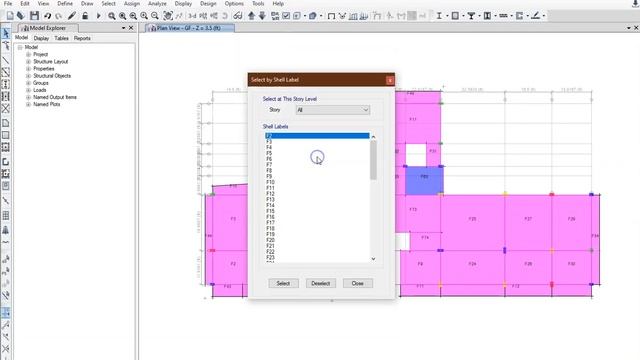Click the highlighted F2 list entry
The image size is (640, 360).
pyautogui.click(x=318, y=136)
